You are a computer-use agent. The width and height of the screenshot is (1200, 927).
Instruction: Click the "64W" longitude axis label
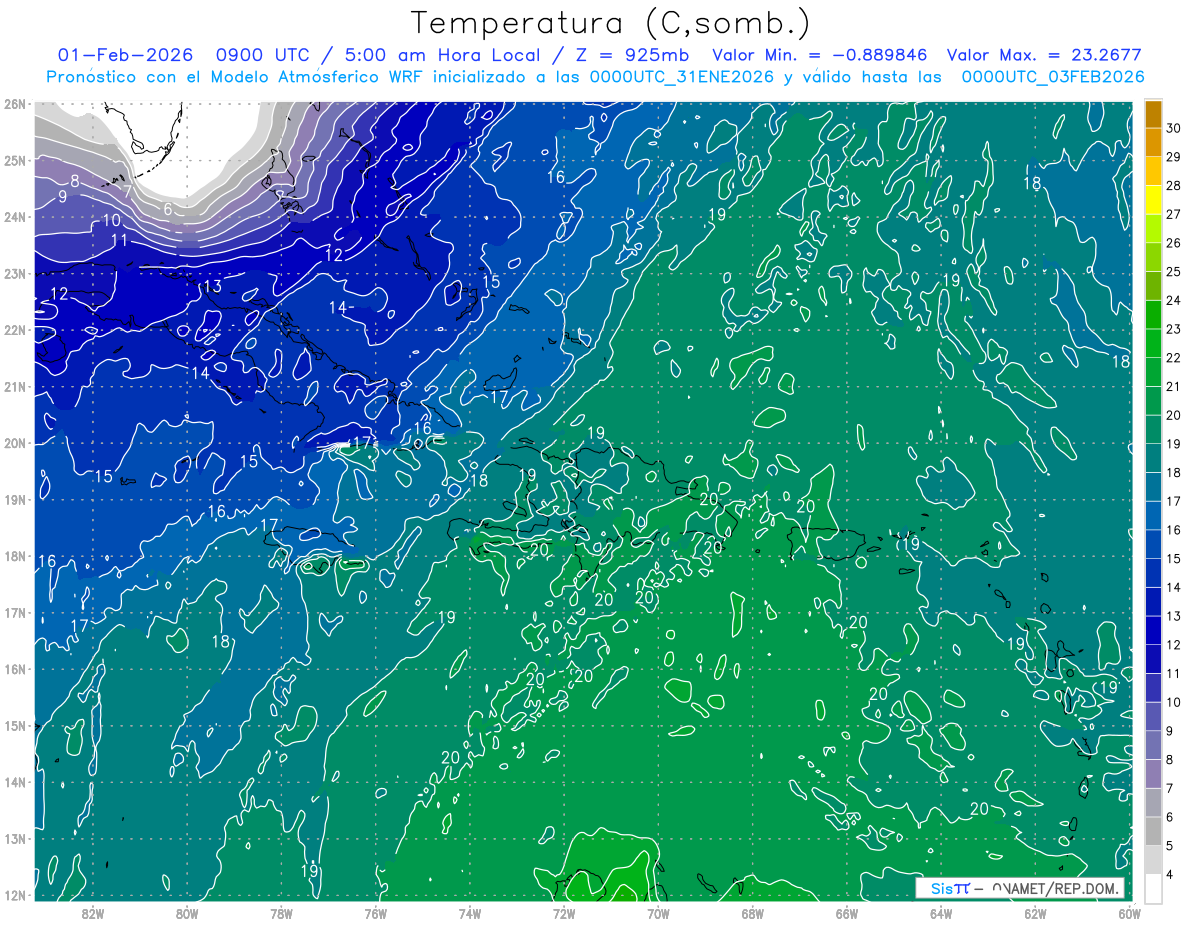pos(940,913)
